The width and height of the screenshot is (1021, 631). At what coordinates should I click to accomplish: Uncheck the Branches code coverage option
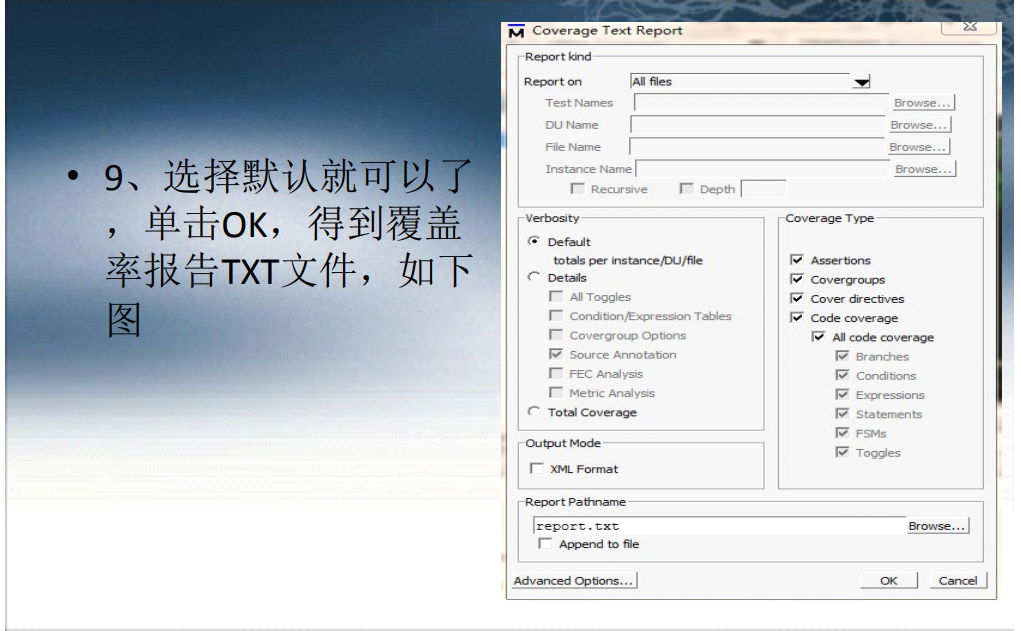(844, 356)
